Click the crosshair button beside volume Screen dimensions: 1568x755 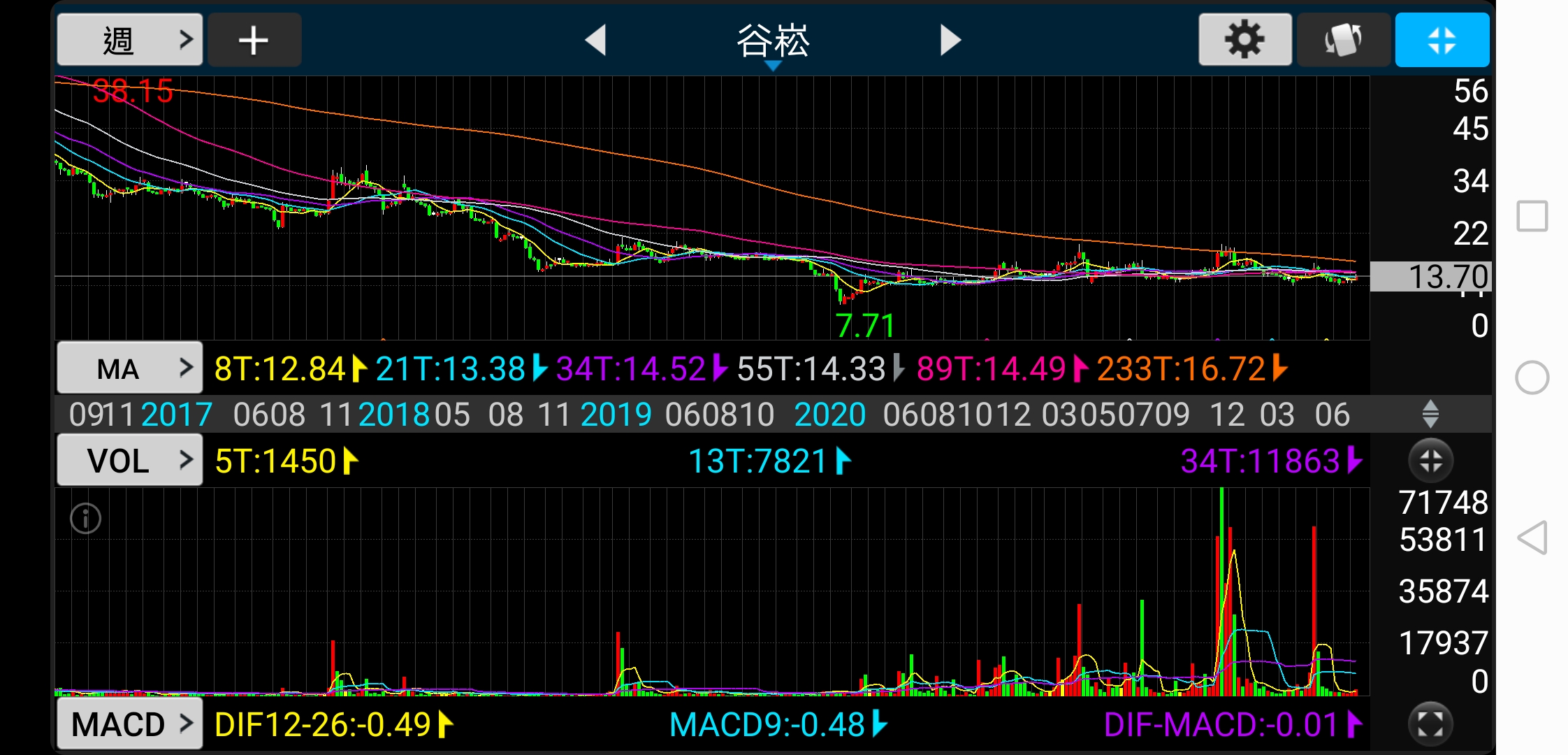tap(1430, 461)
